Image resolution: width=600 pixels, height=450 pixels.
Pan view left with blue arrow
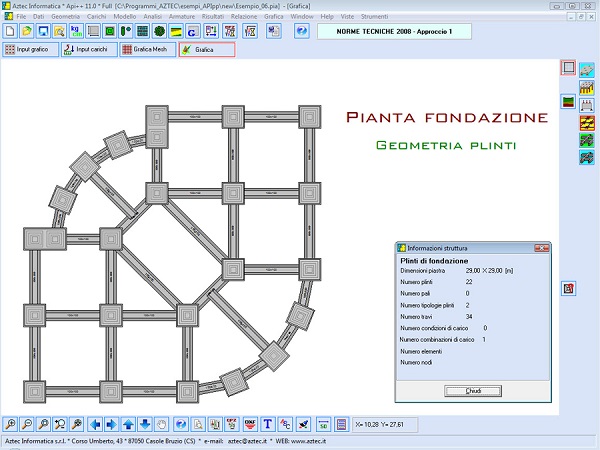[94, 423]
